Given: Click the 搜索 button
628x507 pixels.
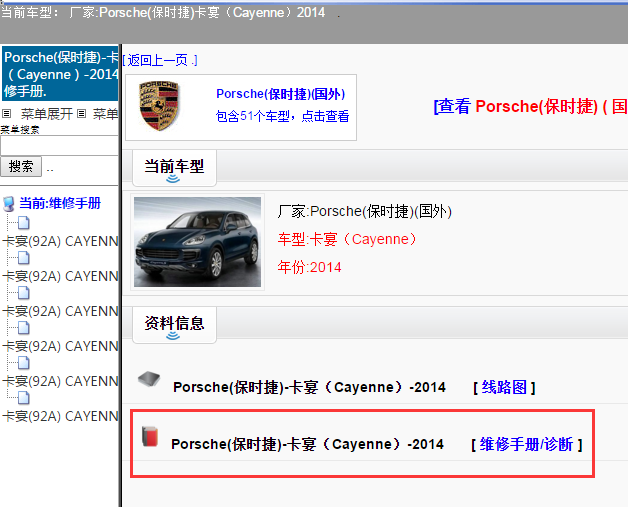Looking at the screenshot, I should click(x=21, y=167).
